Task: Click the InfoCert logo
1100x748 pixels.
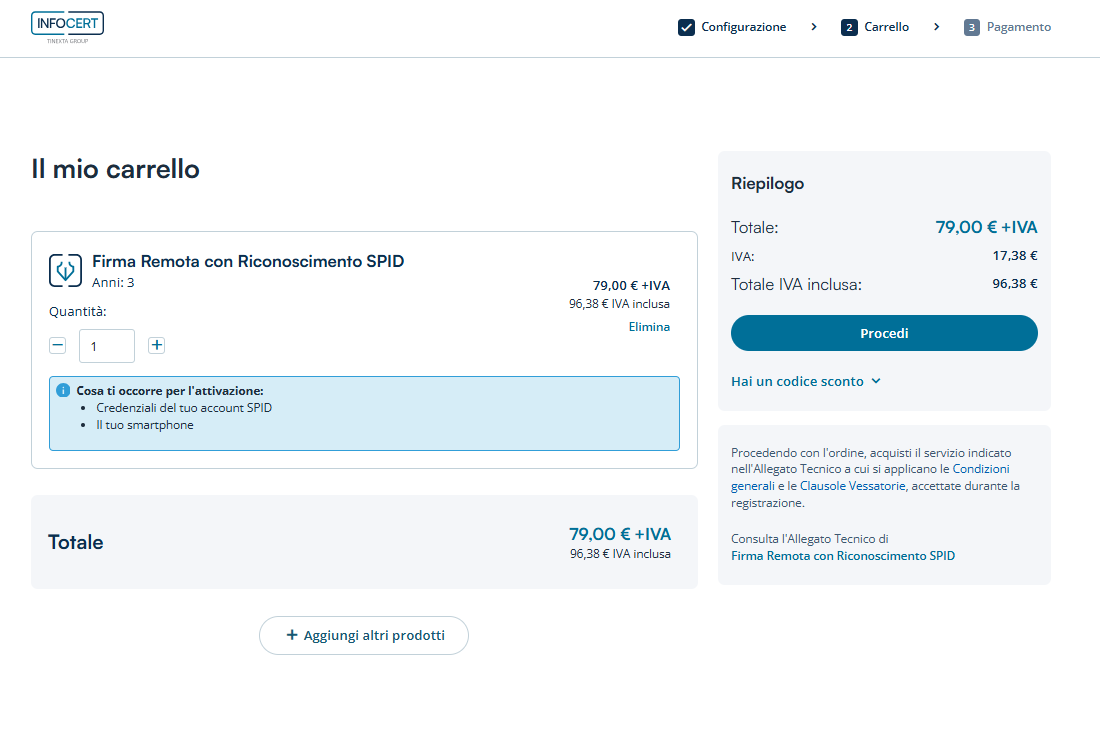Action: (67, 27)
